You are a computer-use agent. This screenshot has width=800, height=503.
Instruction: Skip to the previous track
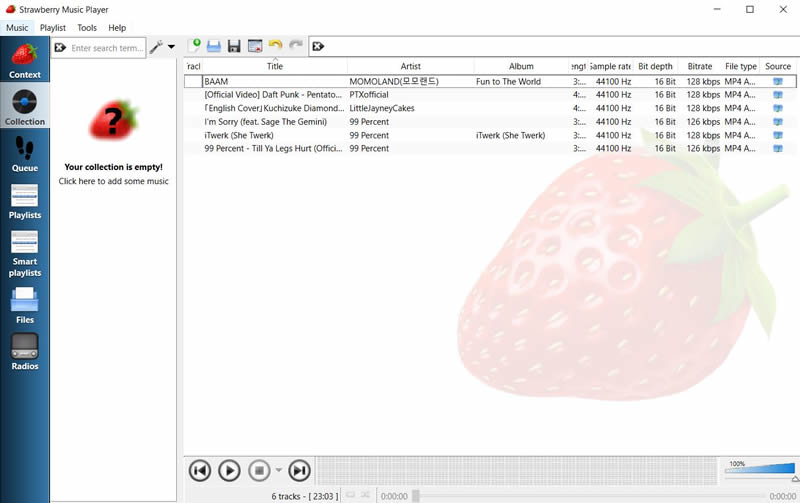click(199, 470)
